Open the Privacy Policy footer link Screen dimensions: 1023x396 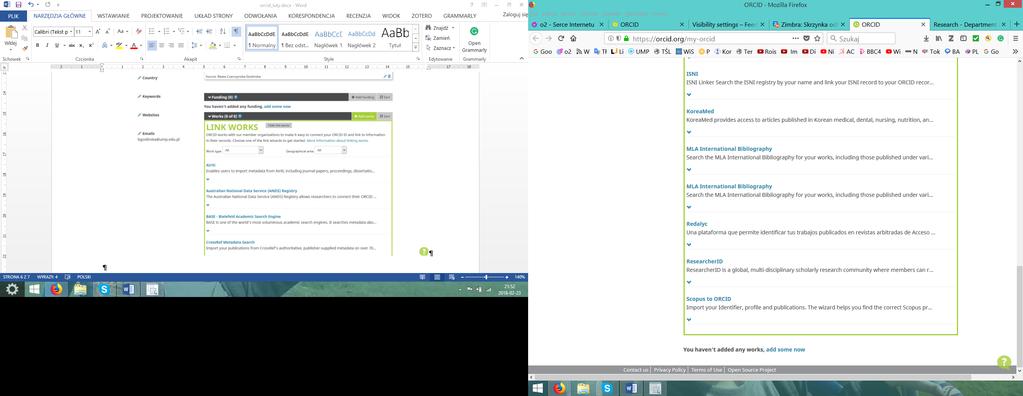click(669, 370)
